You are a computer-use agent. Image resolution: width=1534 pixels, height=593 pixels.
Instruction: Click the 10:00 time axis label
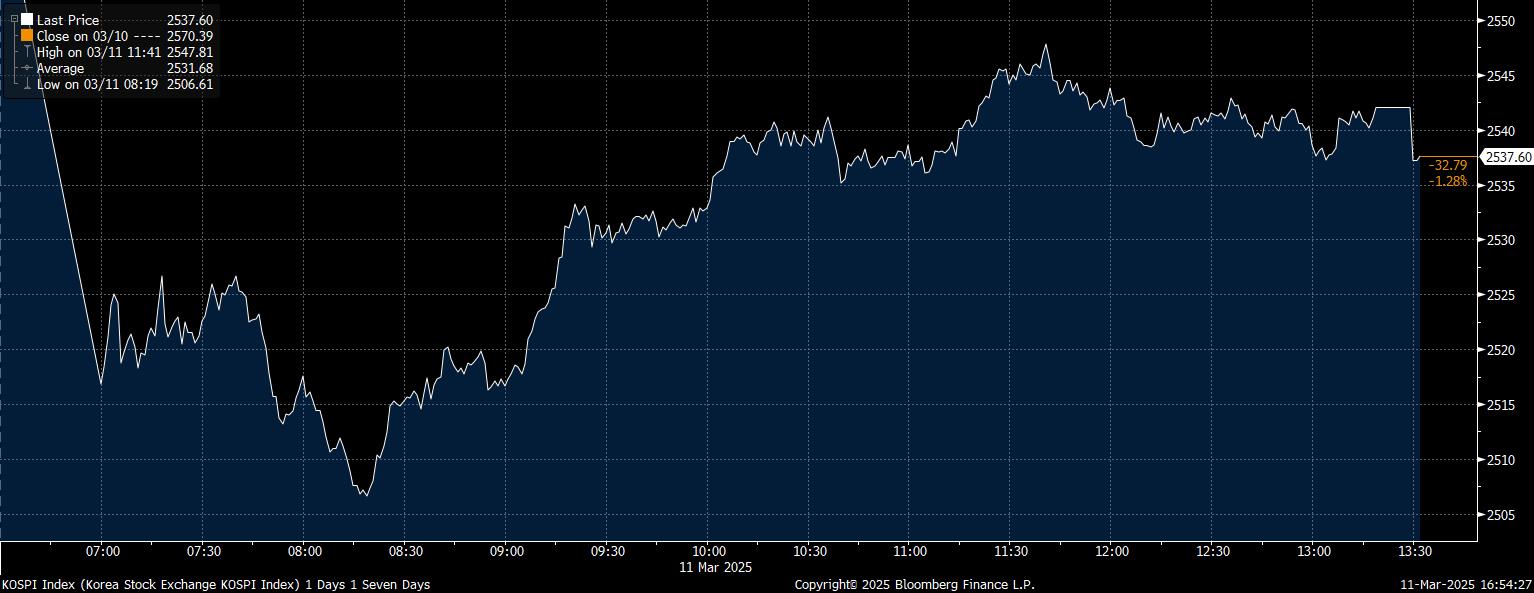point(708,551)
